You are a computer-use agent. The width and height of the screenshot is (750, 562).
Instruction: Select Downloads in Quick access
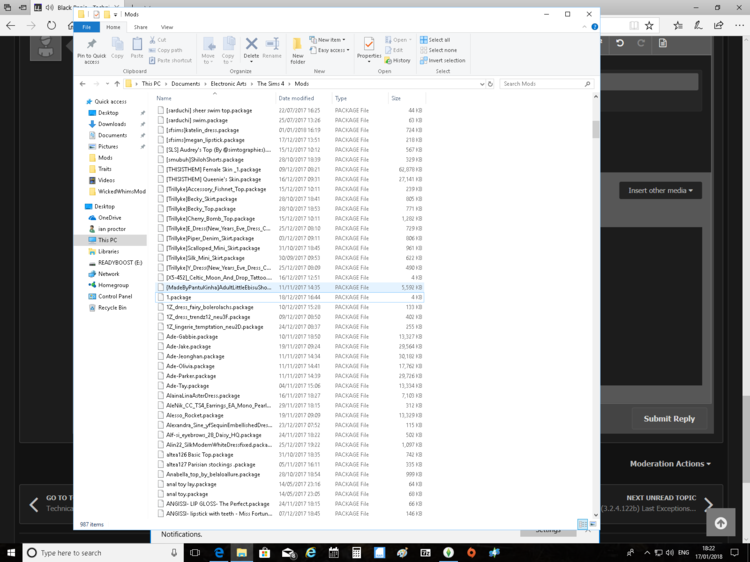112,124
